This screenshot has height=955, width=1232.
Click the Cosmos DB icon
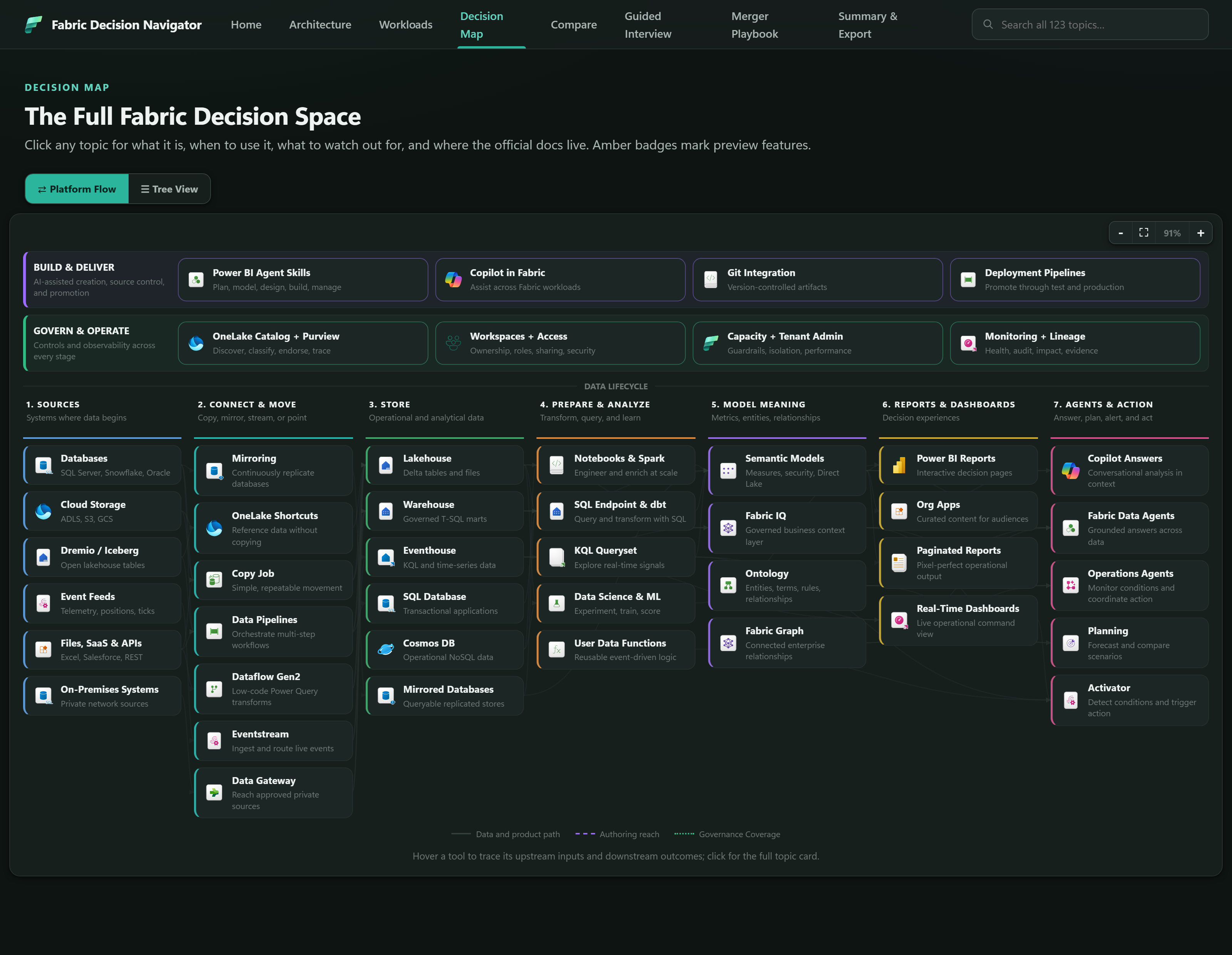(386, 650)
